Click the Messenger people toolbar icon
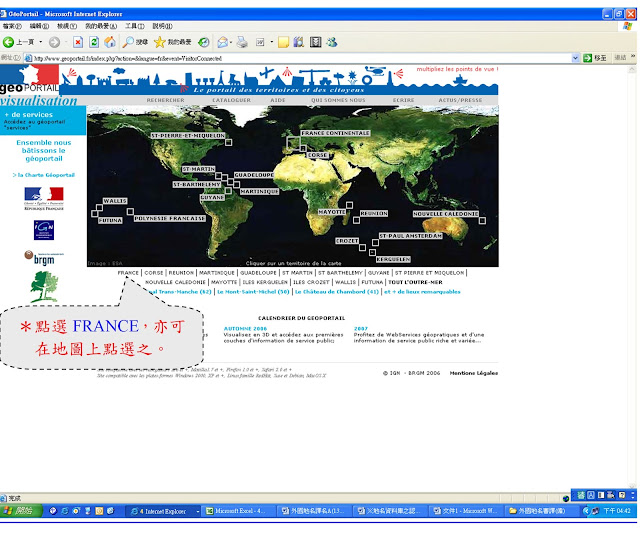Viewport: 640px width, 533px height. point(332,42)
